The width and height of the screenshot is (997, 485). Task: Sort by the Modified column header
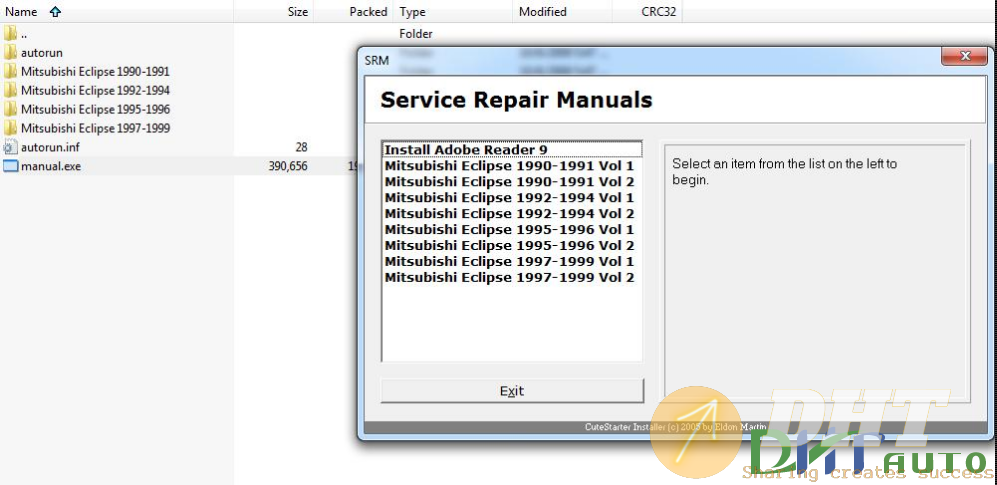coord(563,11)
